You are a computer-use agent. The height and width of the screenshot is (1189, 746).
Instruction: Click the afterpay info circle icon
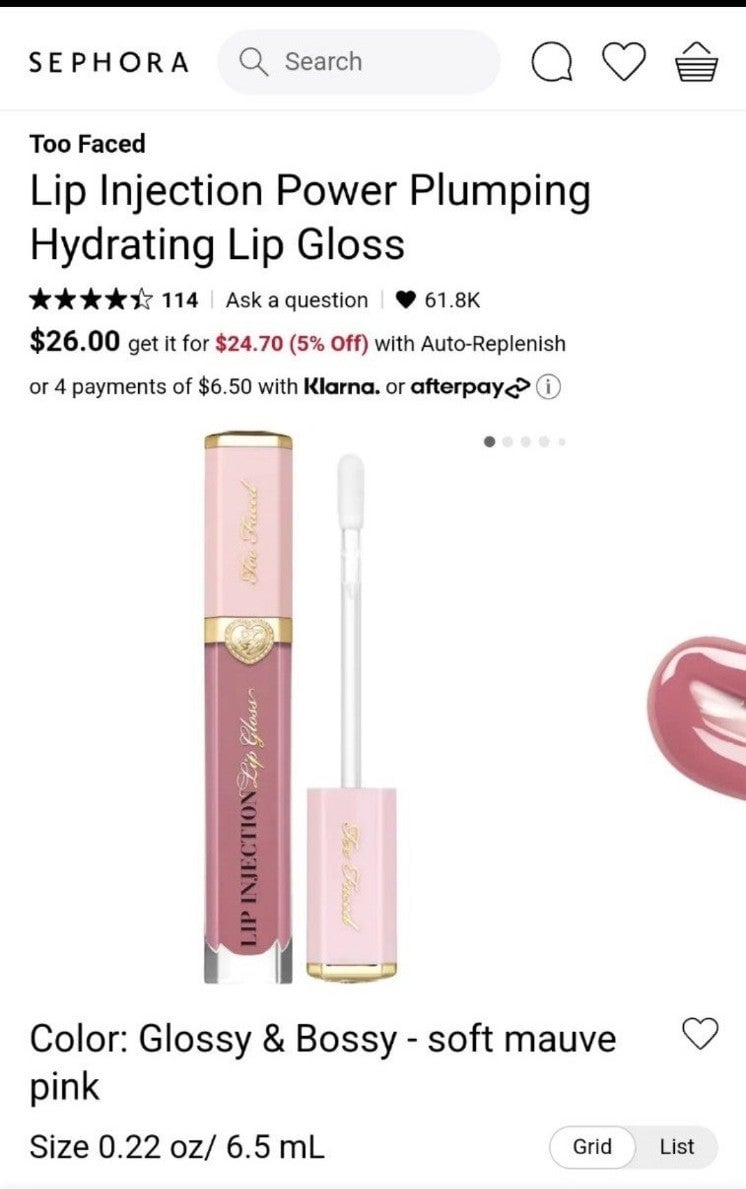pos(548,387)
